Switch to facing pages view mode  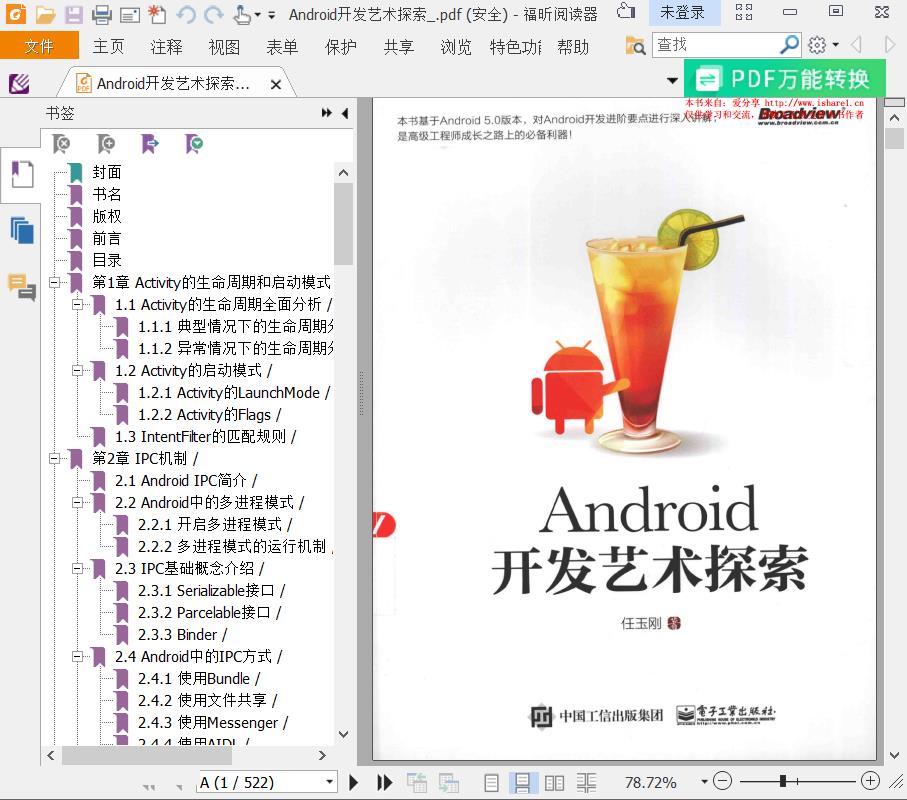554,783
